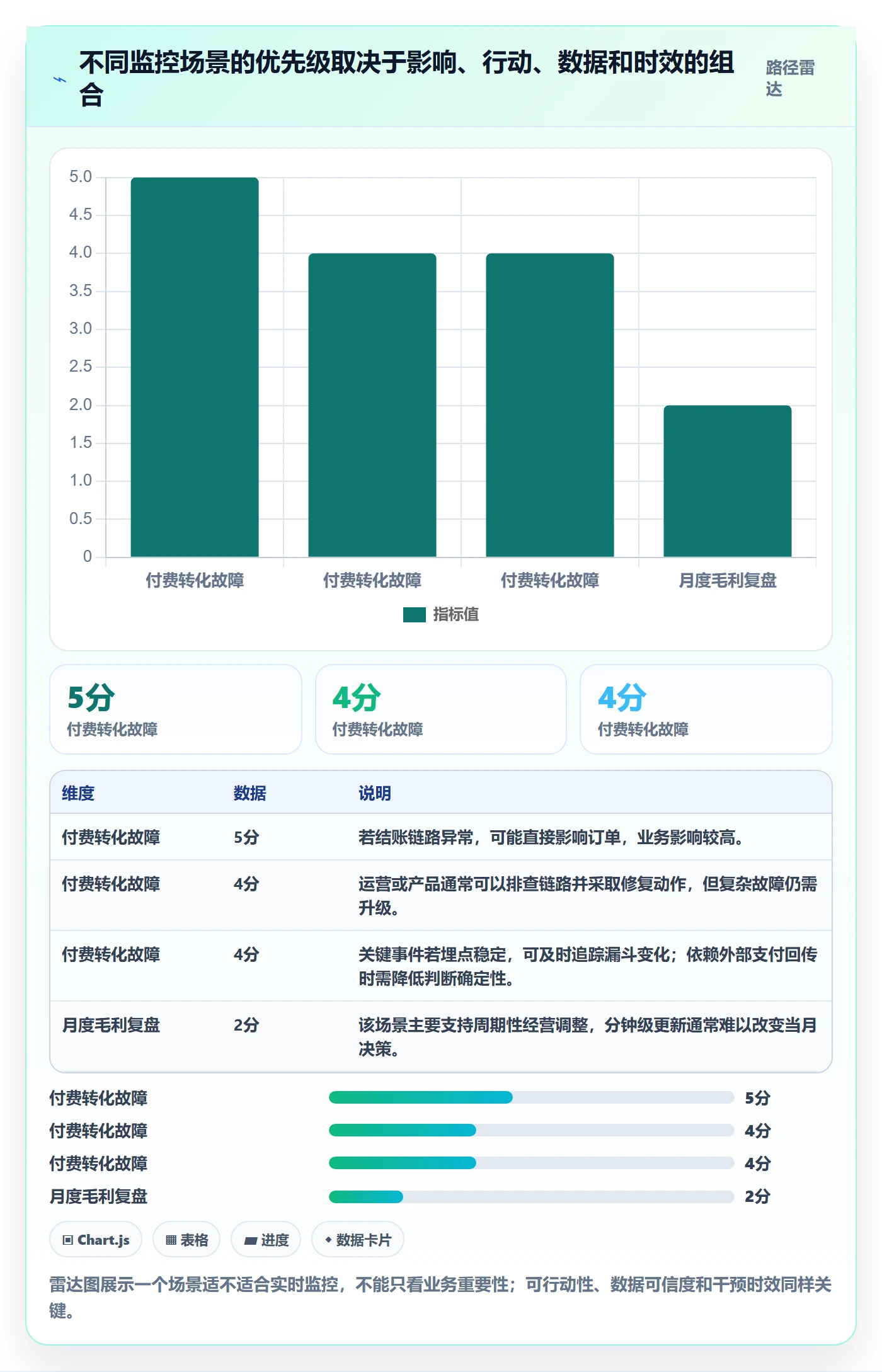Image resolution: width=882 pixels, height=1372 pixels.
Task: Click the tallest bar with value 5.0
Action: [195, 367]
